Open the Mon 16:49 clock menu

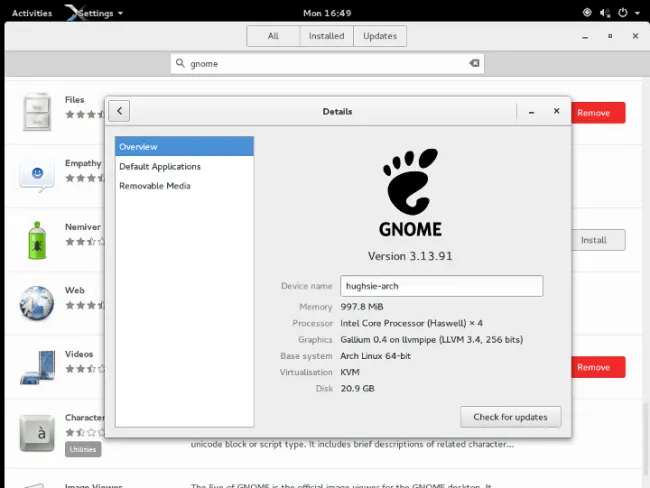click(325, 13)
